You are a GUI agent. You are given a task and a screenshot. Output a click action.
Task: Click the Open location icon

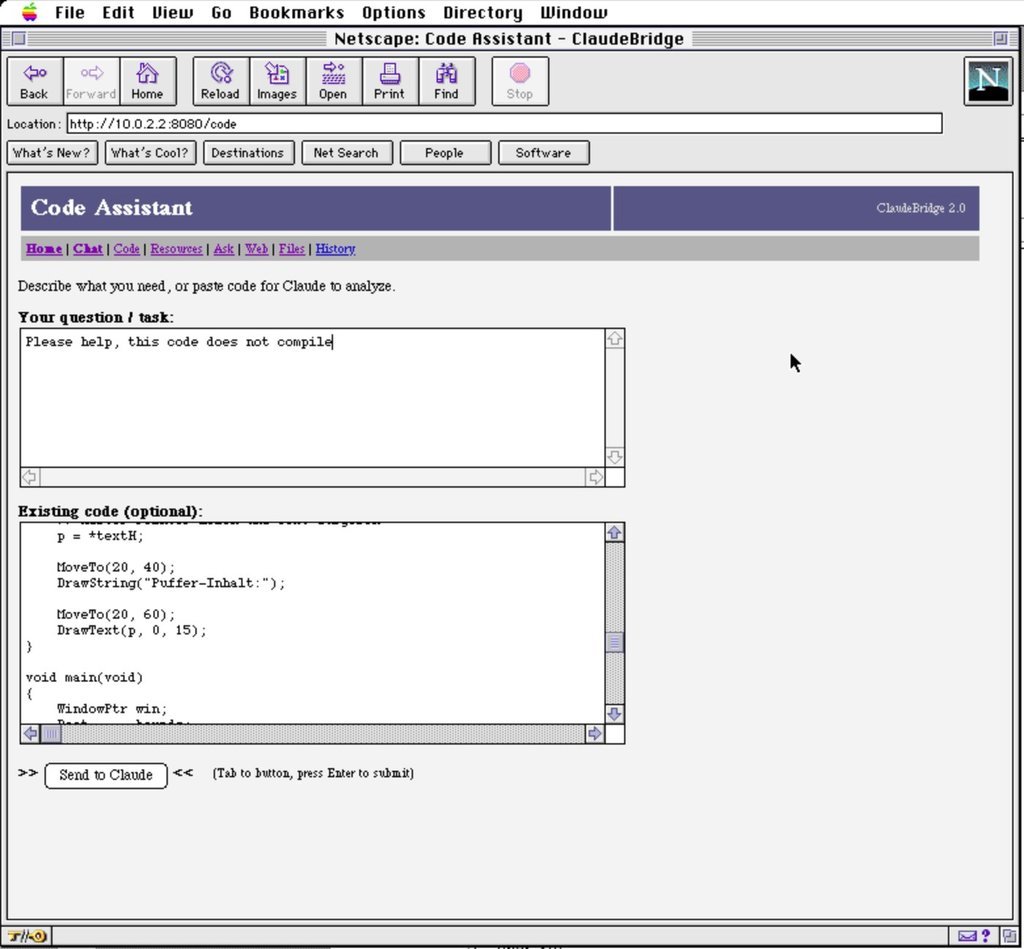click(333, 81)
